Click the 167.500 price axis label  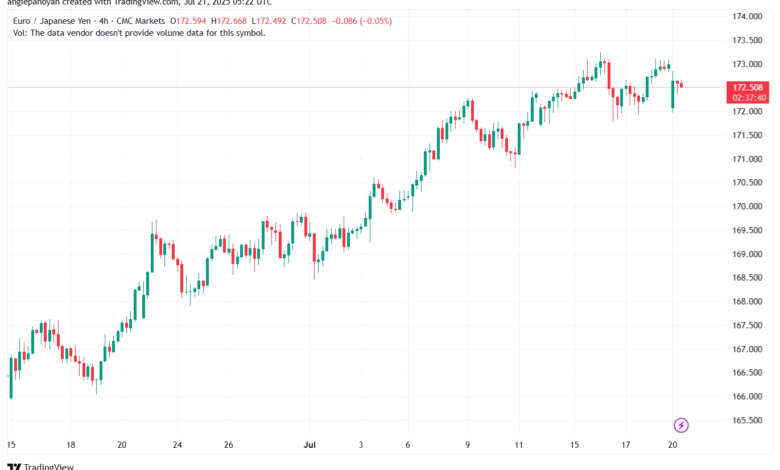pos(747,325)
